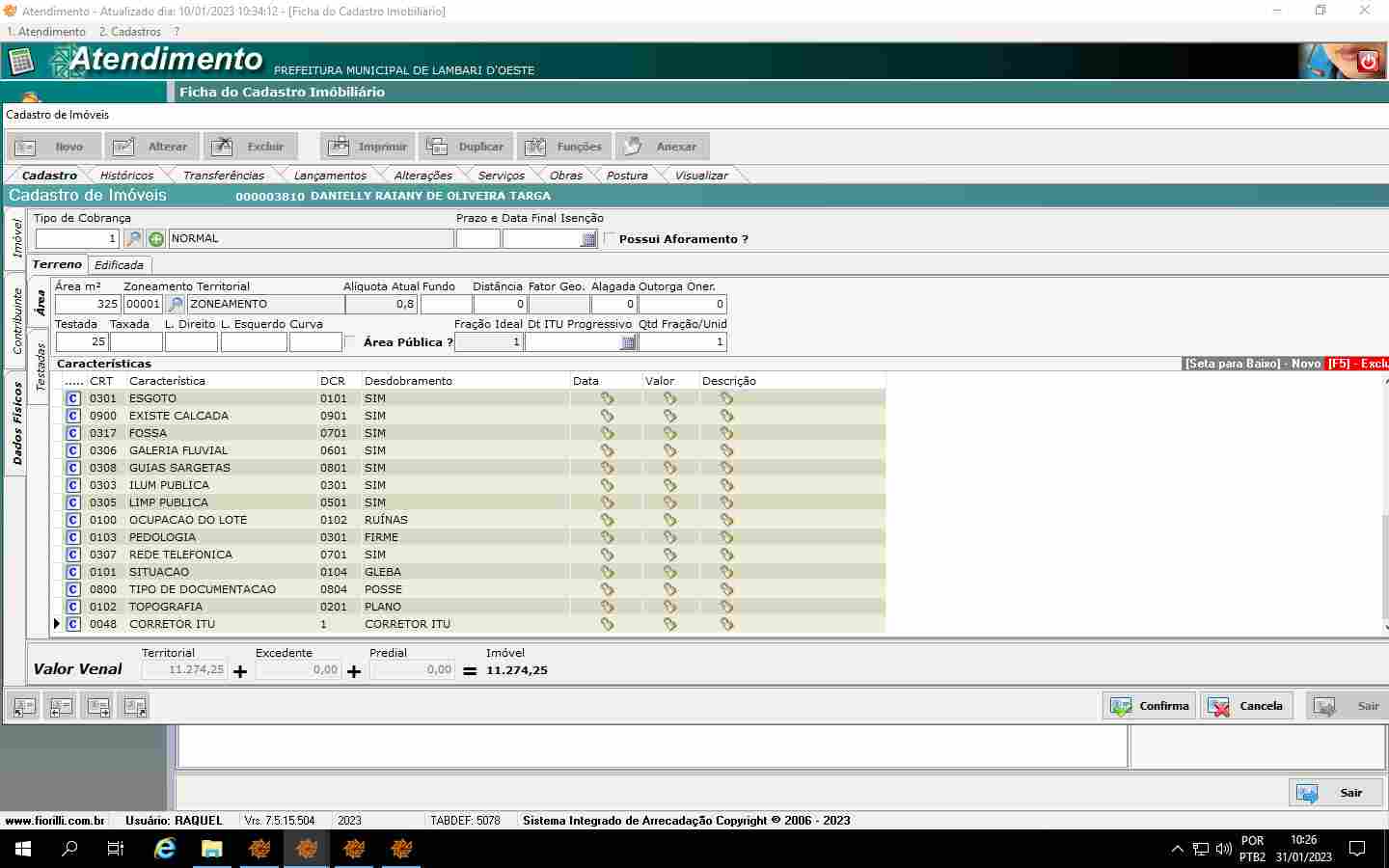Click the Data tag icon for FOSSA row
This screenshot has height=868, width=1389.
coord(607,433)
